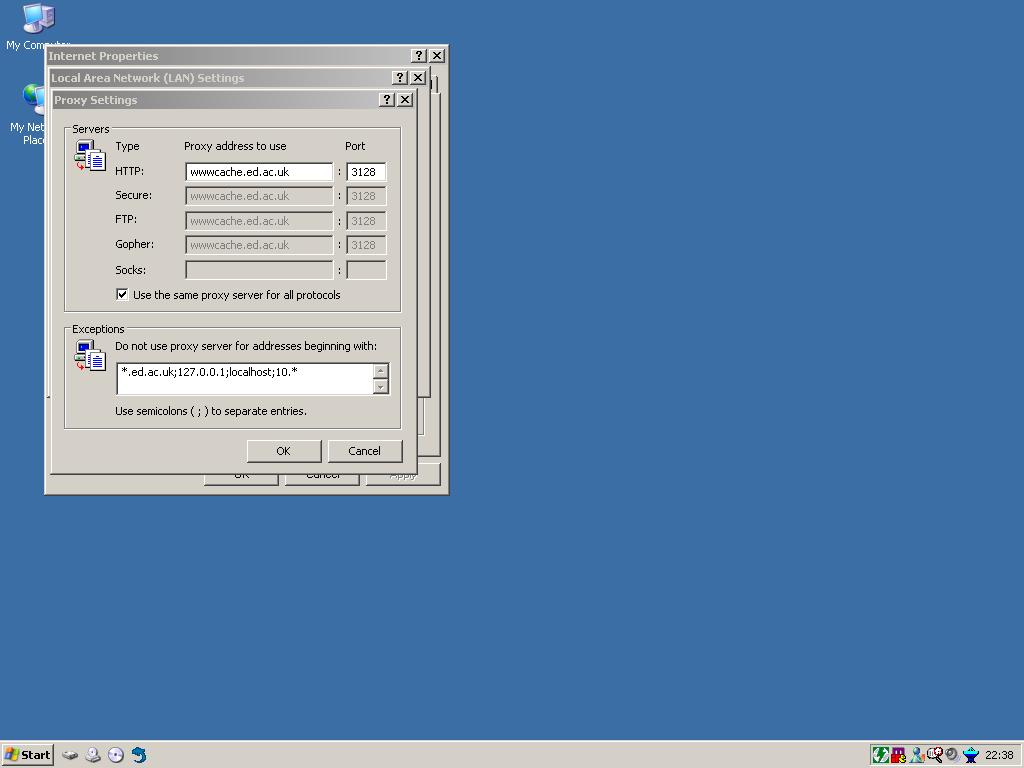Click the Local Area Network Settings title bar
This screenshot has width=1024, height=768.
(x=221, y=78)
